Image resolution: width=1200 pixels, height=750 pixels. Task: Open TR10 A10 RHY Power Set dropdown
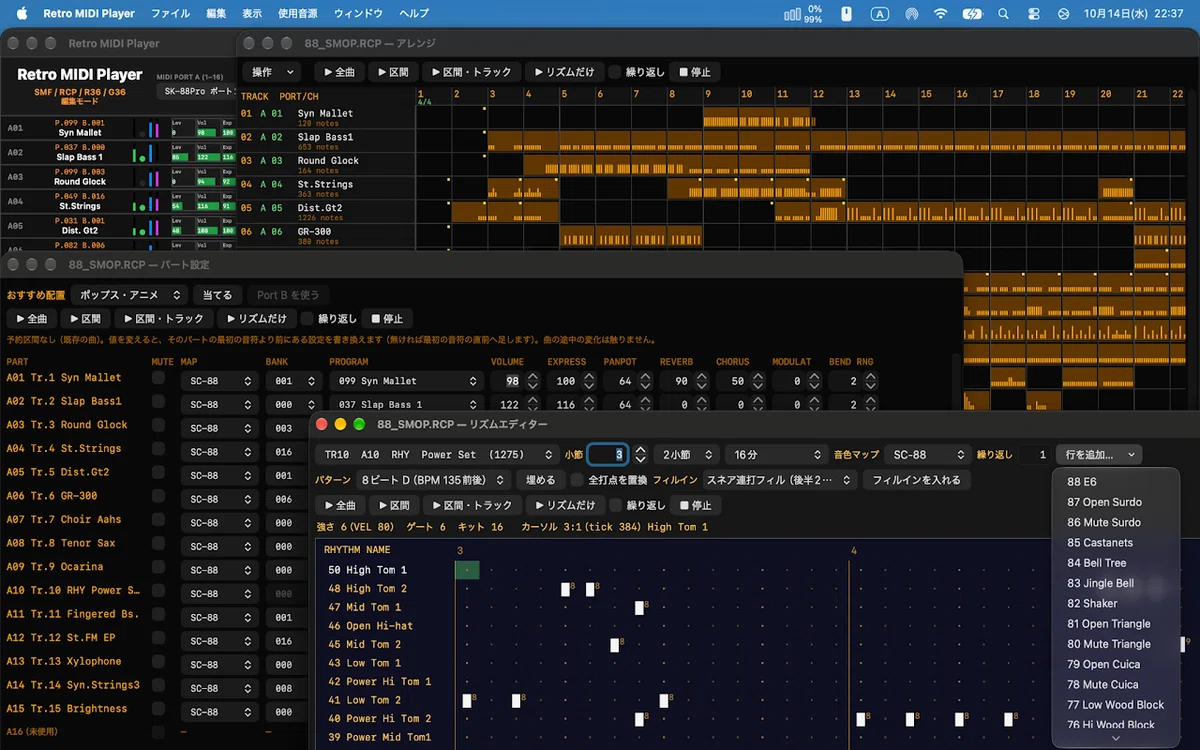click(437, 454)
